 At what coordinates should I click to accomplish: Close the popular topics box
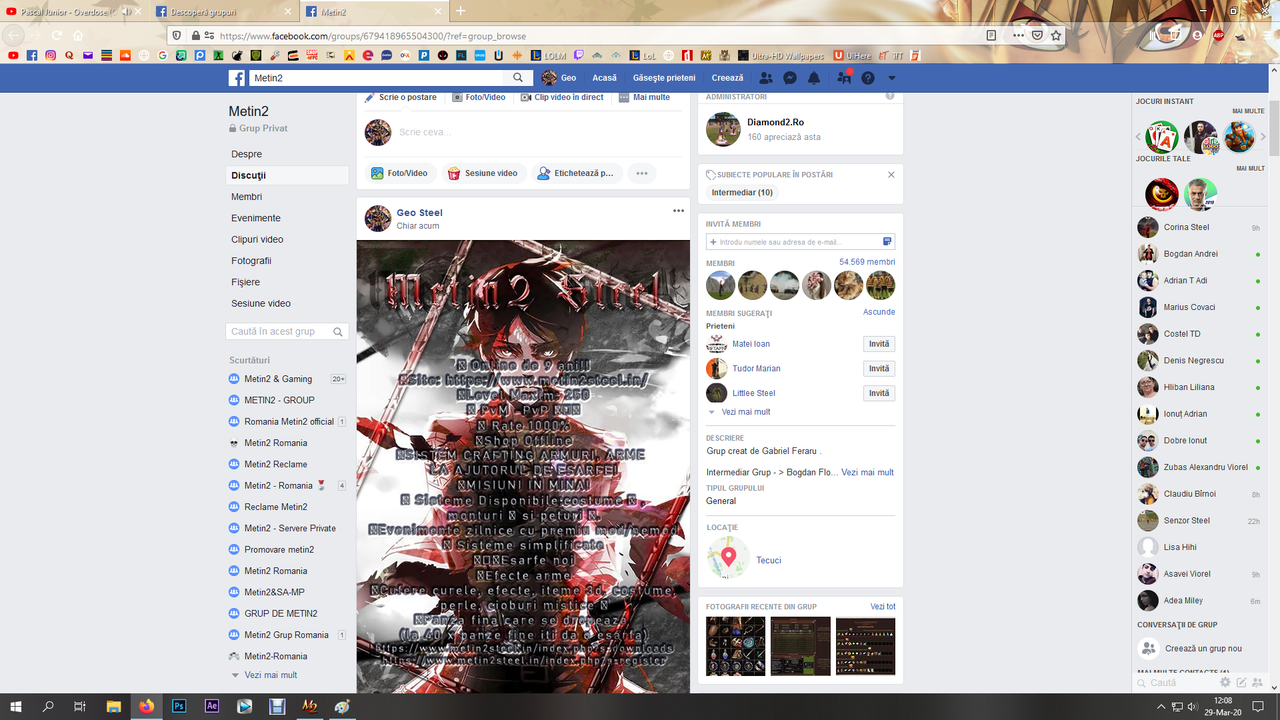click(891, 175)
